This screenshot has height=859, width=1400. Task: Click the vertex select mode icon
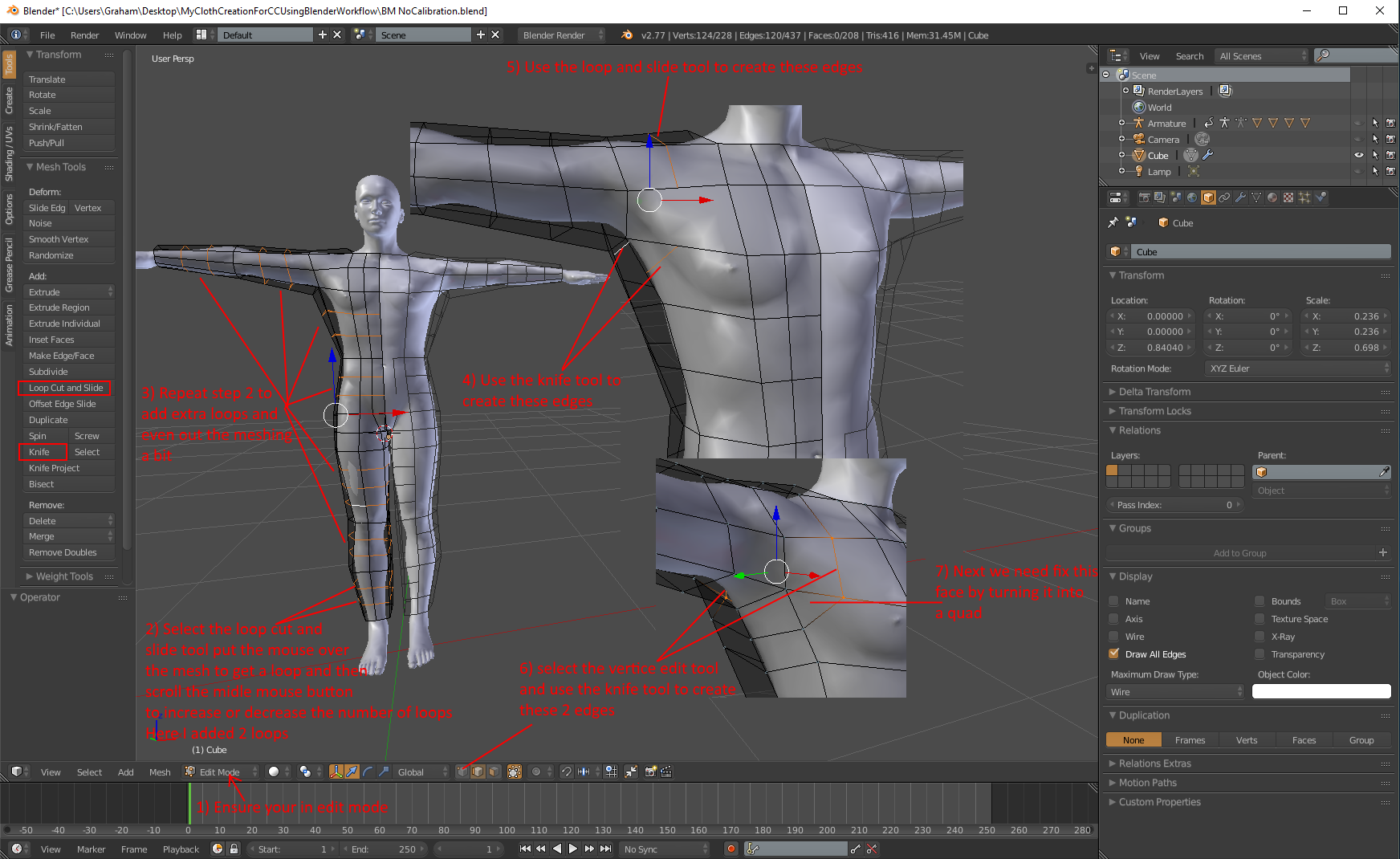462,771
